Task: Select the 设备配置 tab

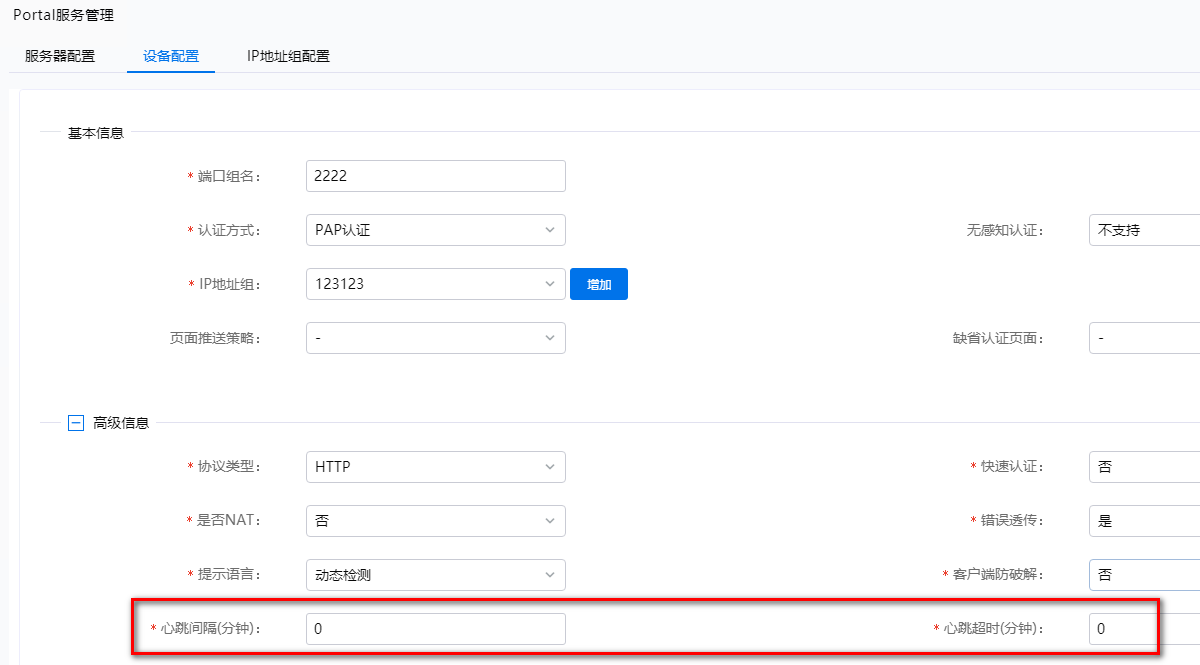Action: click(x=171, y=56)
